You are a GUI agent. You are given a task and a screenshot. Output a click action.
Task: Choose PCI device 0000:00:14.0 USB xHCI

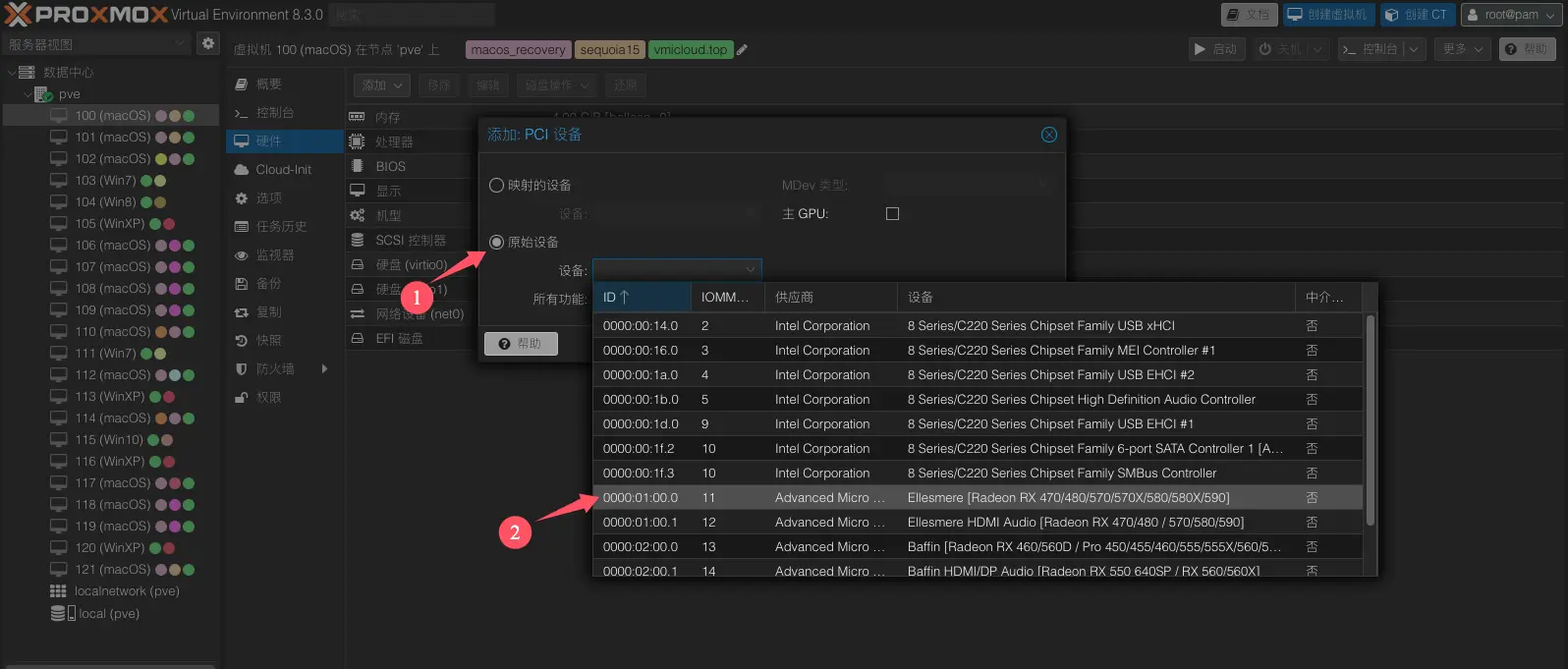point(978,325)
